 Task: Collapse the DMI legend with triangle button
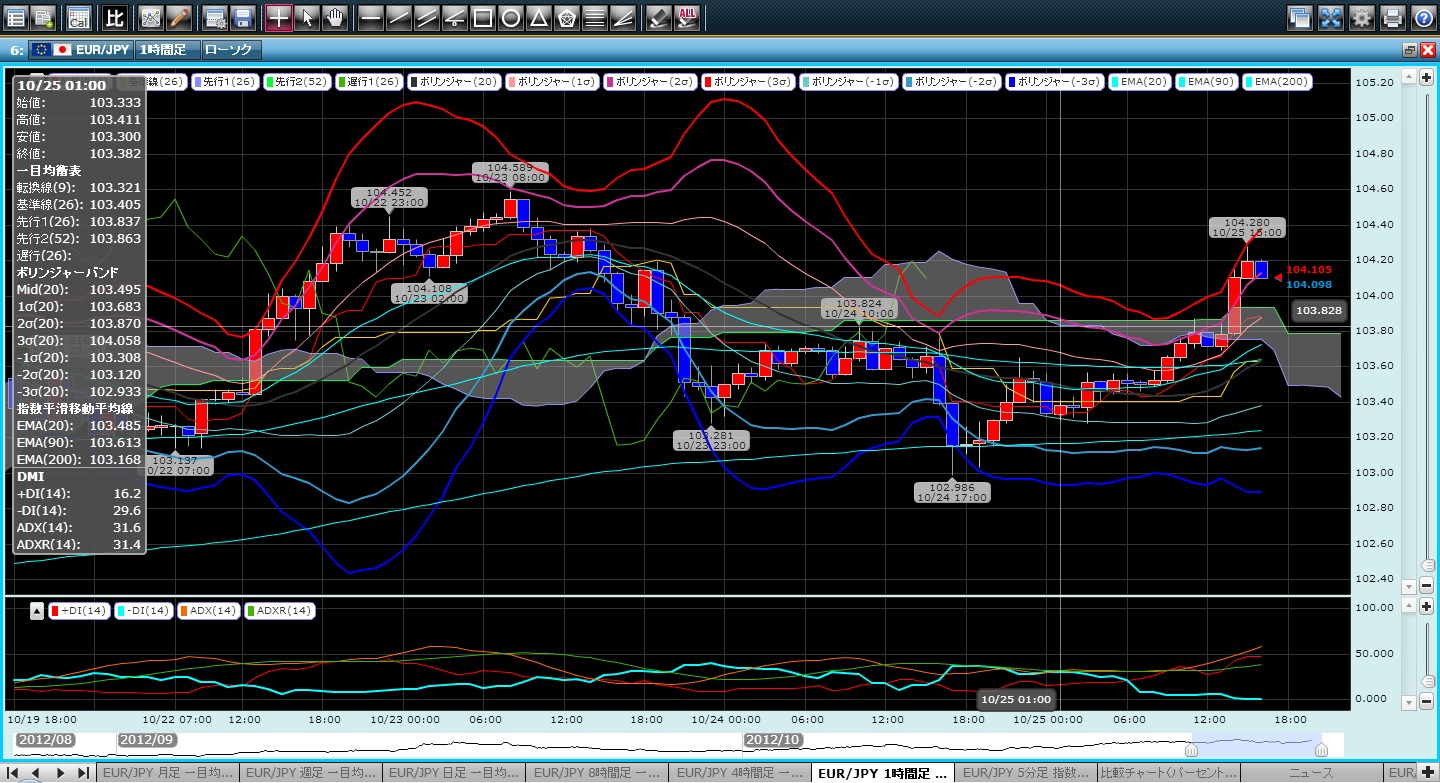tap(37, 611)
